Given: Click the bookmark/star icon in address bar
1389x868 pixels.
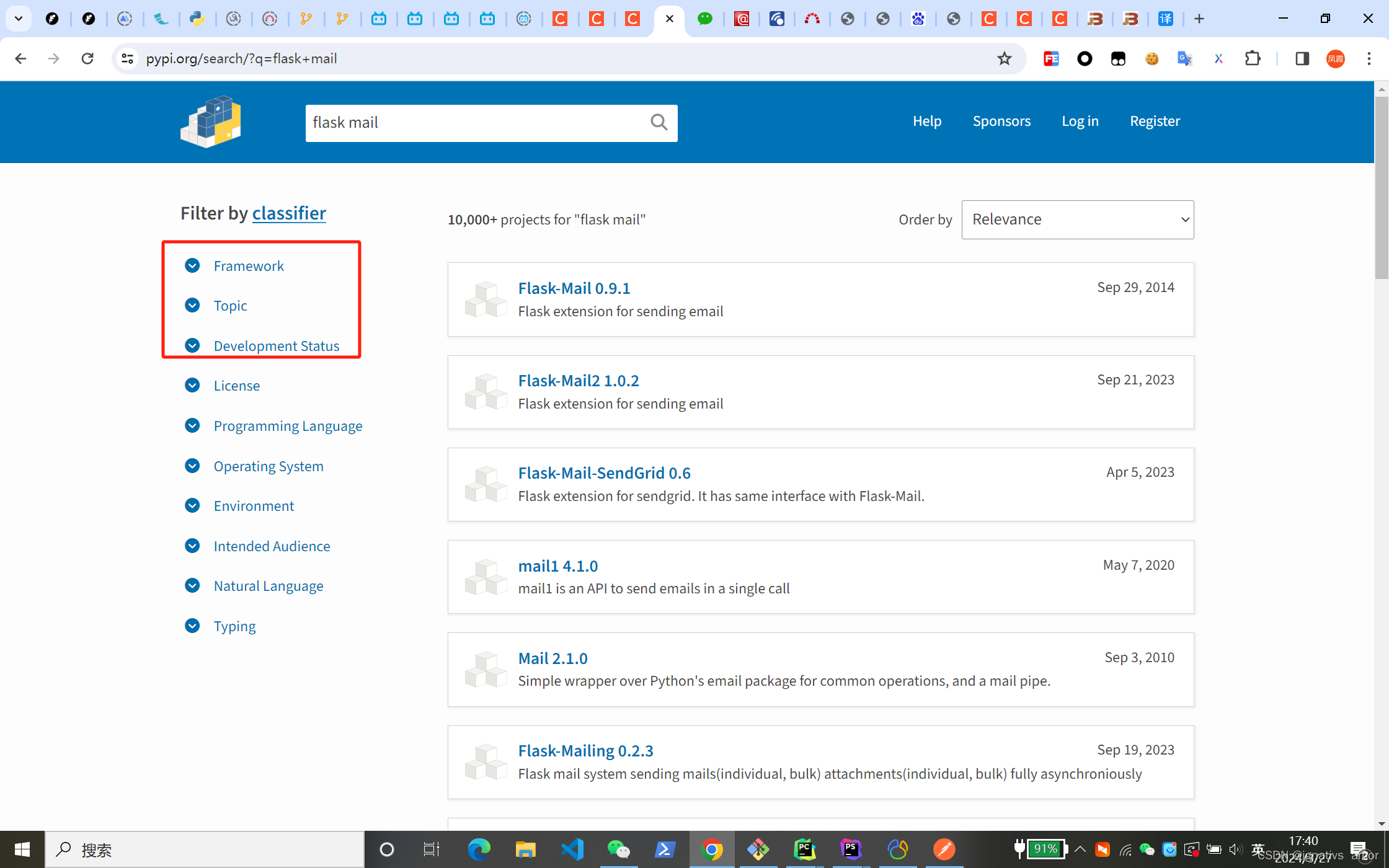Looking at the screenshot, I should 1004,57.
